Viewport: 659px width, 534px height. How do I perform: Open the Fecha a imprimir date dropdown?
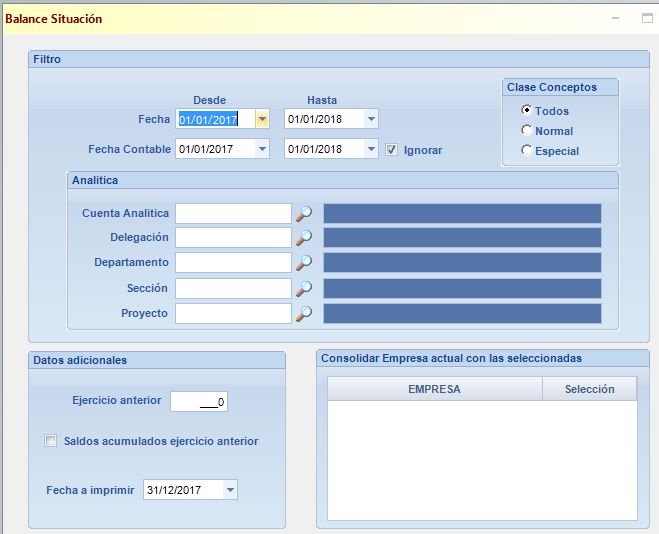[x=230, y=490]
